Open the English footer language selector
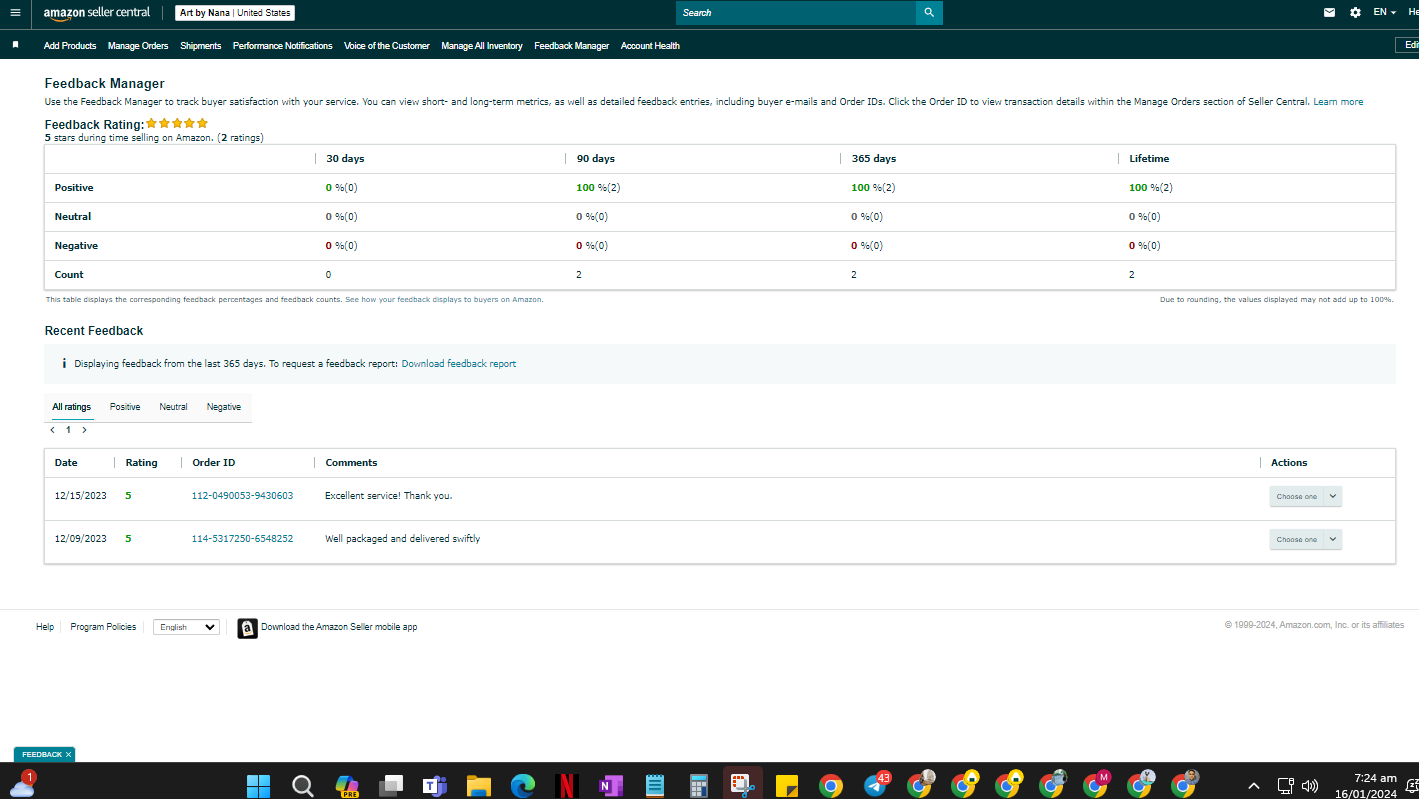The width and height of the screenshot is (1419, 799). 186,628
